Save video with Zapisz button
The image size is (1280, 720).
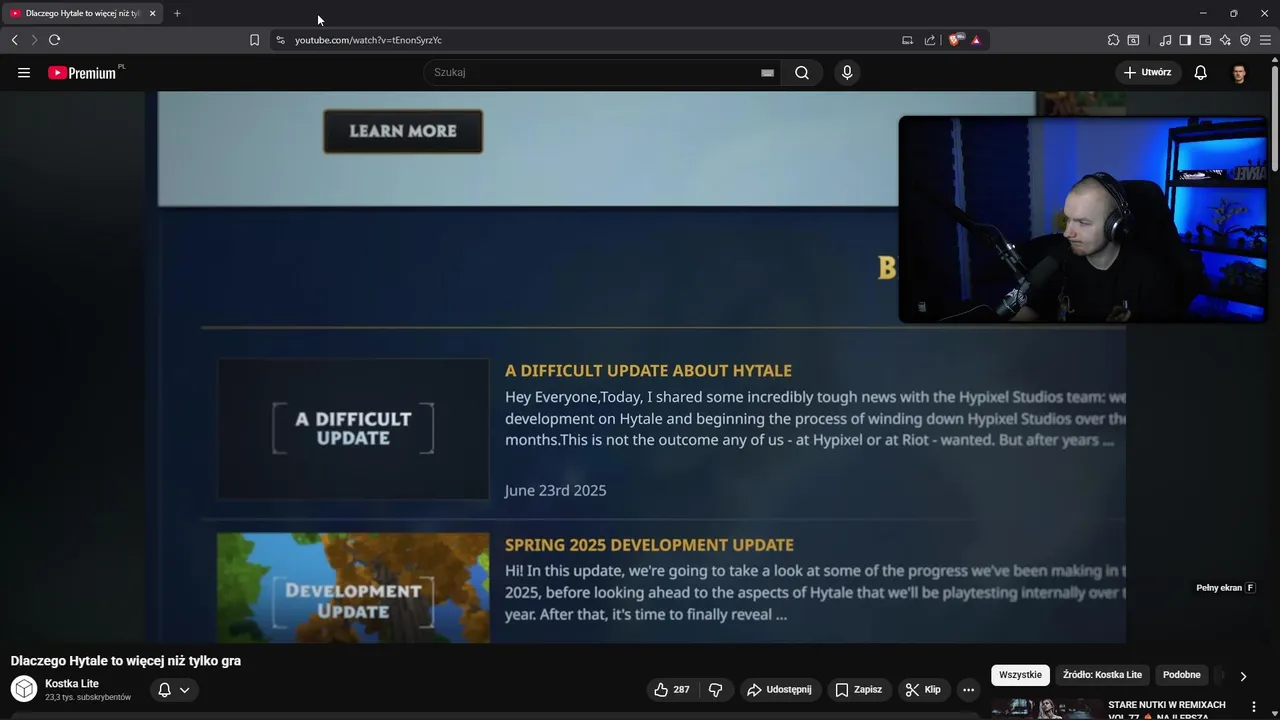pyautogui.click(x=859, y=690)
